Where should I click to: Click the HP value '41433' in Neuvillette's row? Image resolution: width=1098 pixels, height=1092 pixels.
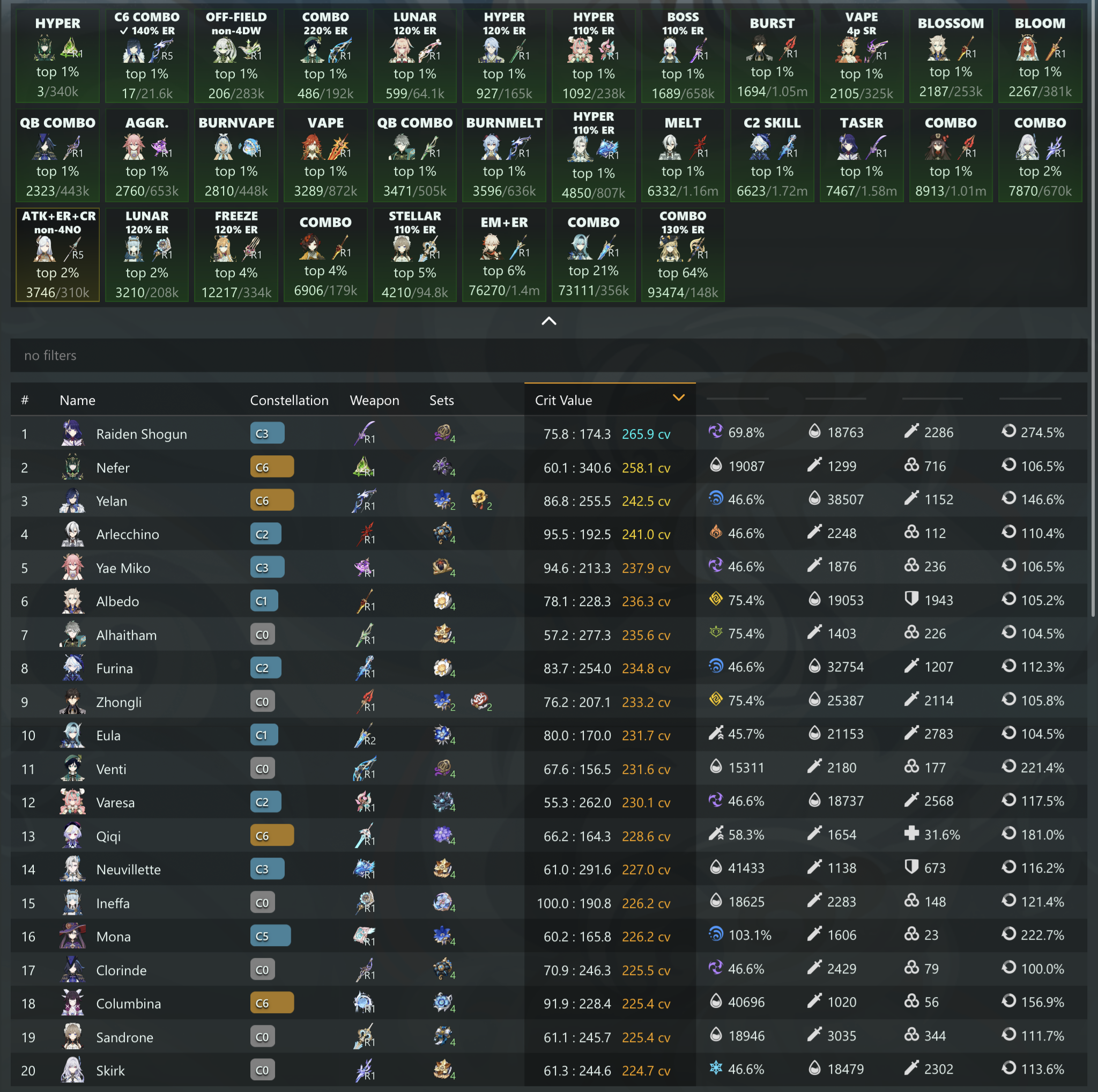(x=746, y=868)
